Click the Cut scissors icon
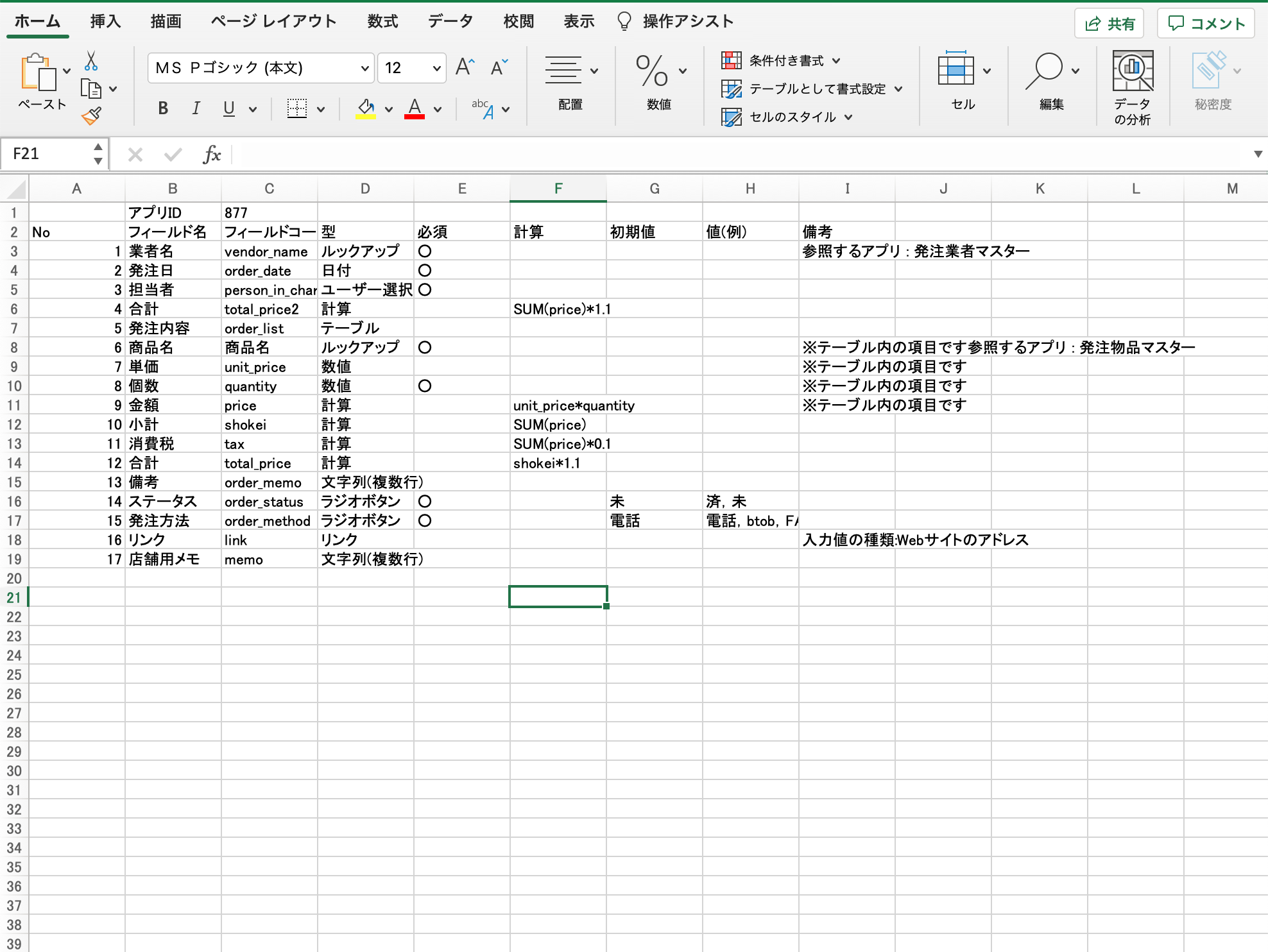The width and height of the screenshot is (1268, 952). click(x=90, y=62)
